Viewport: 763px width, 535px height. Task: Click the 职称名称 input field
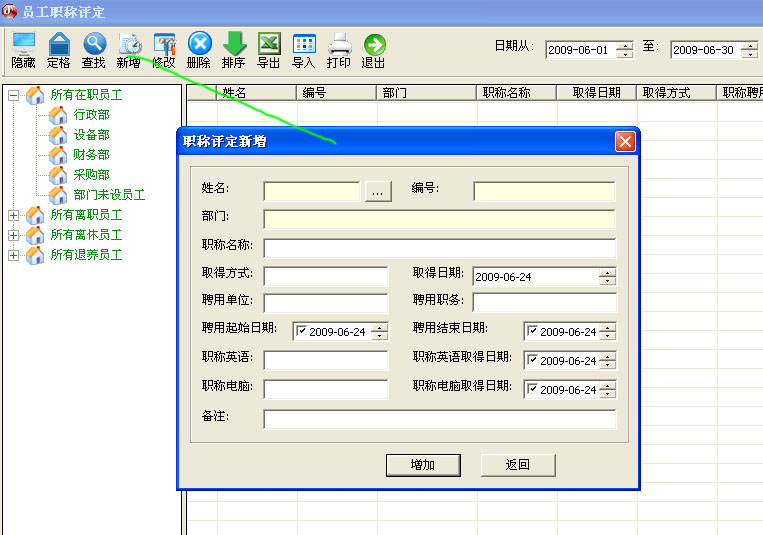439,248
